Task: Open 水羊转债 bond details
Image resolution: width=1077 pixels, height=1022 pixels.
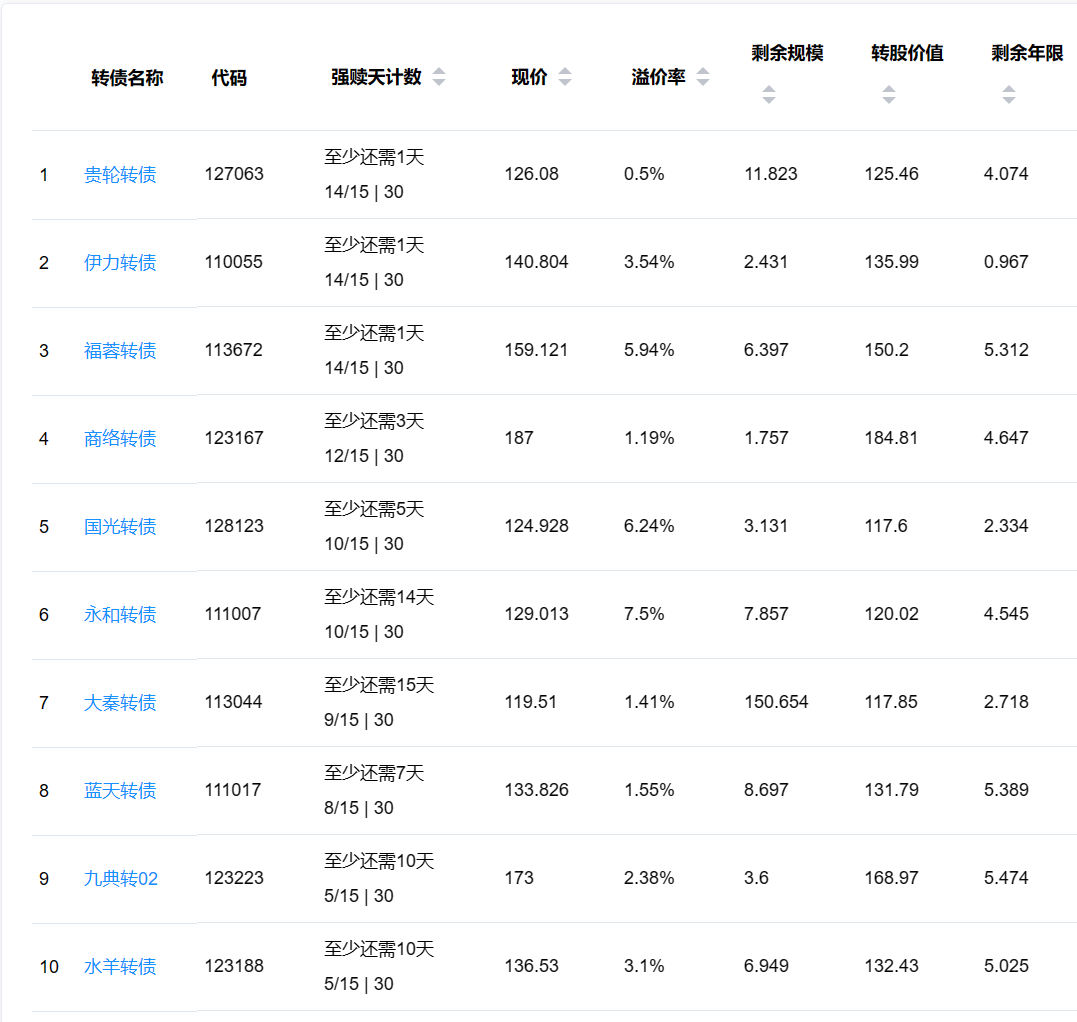Action: point(120,967)
